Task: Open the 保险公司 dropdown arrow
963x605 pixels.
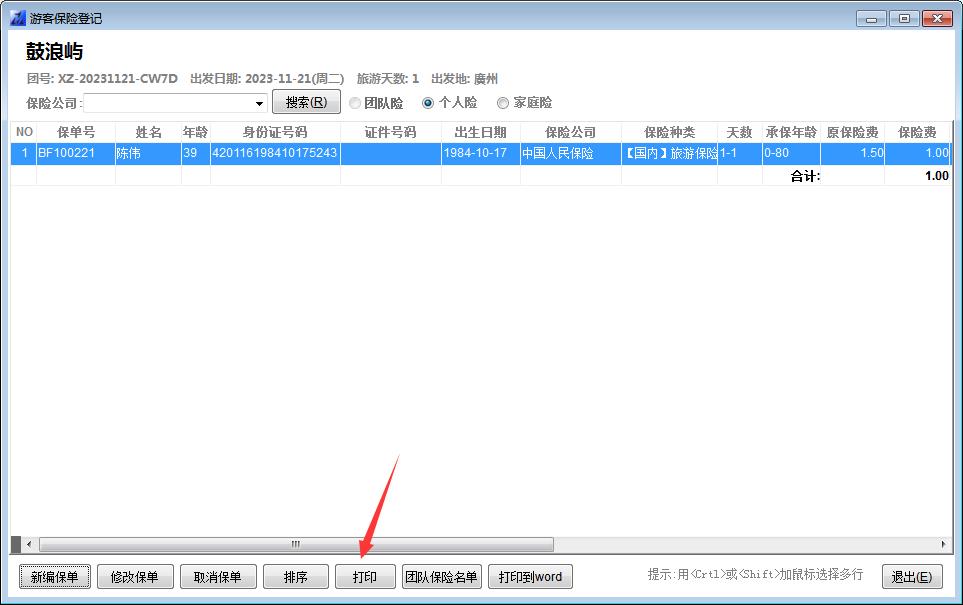Action: coord(259,103)
